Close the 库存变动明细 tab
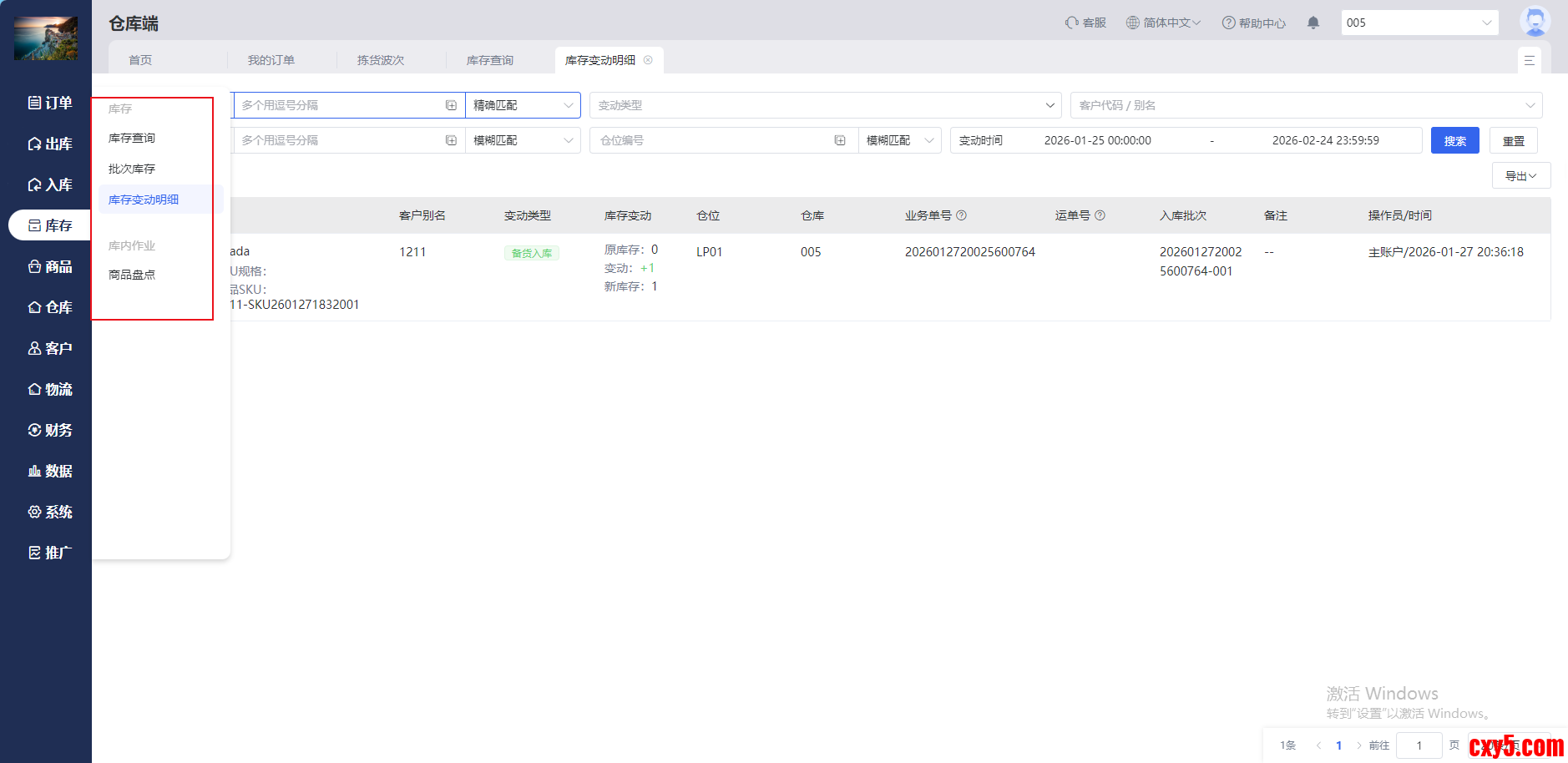This screenshot has height=763, width=1568. [648, 60]
